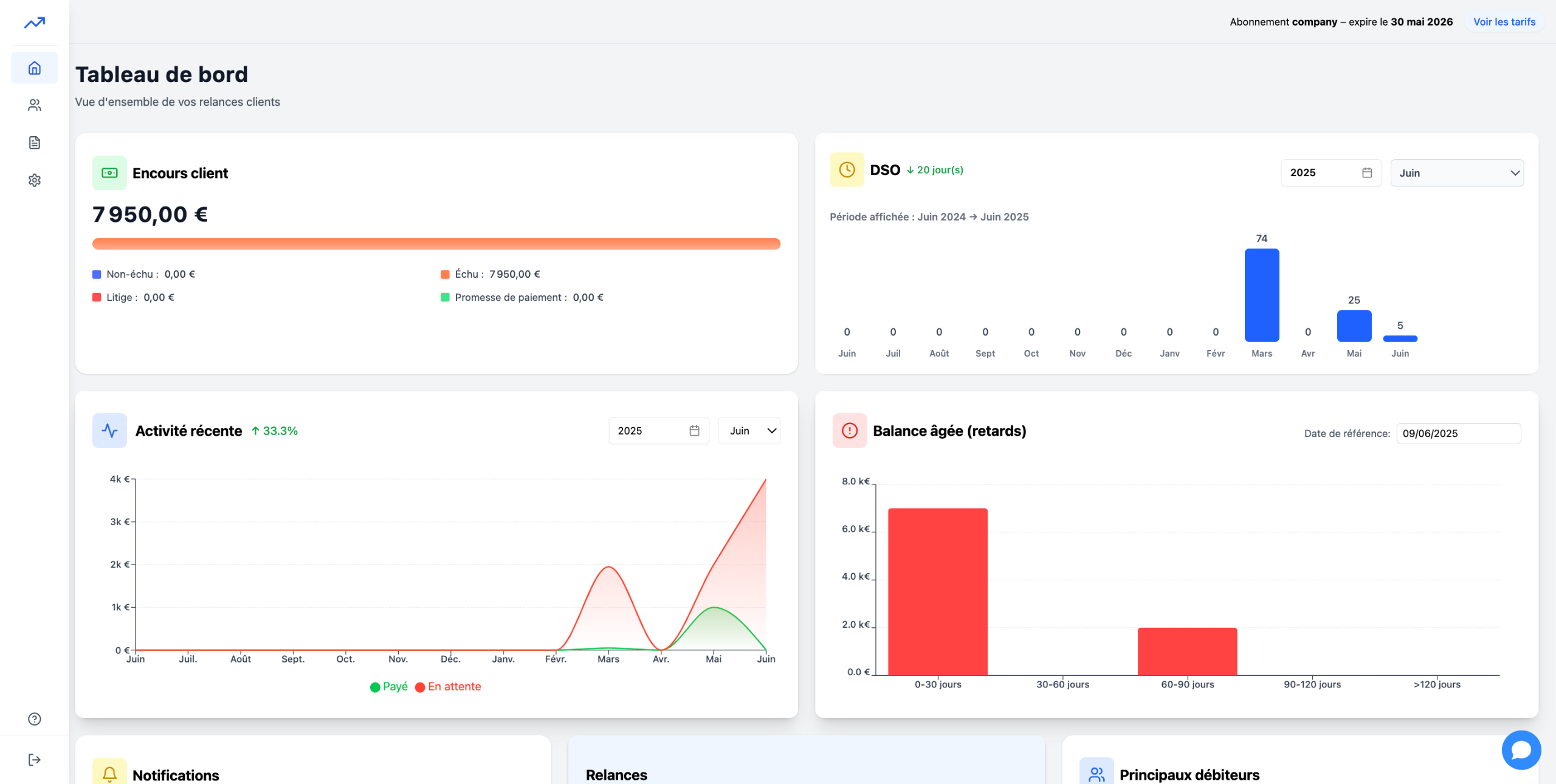Expand the DSO month dropdown Juin
Screen dimensions: 1556x784
coord(1457,173)
